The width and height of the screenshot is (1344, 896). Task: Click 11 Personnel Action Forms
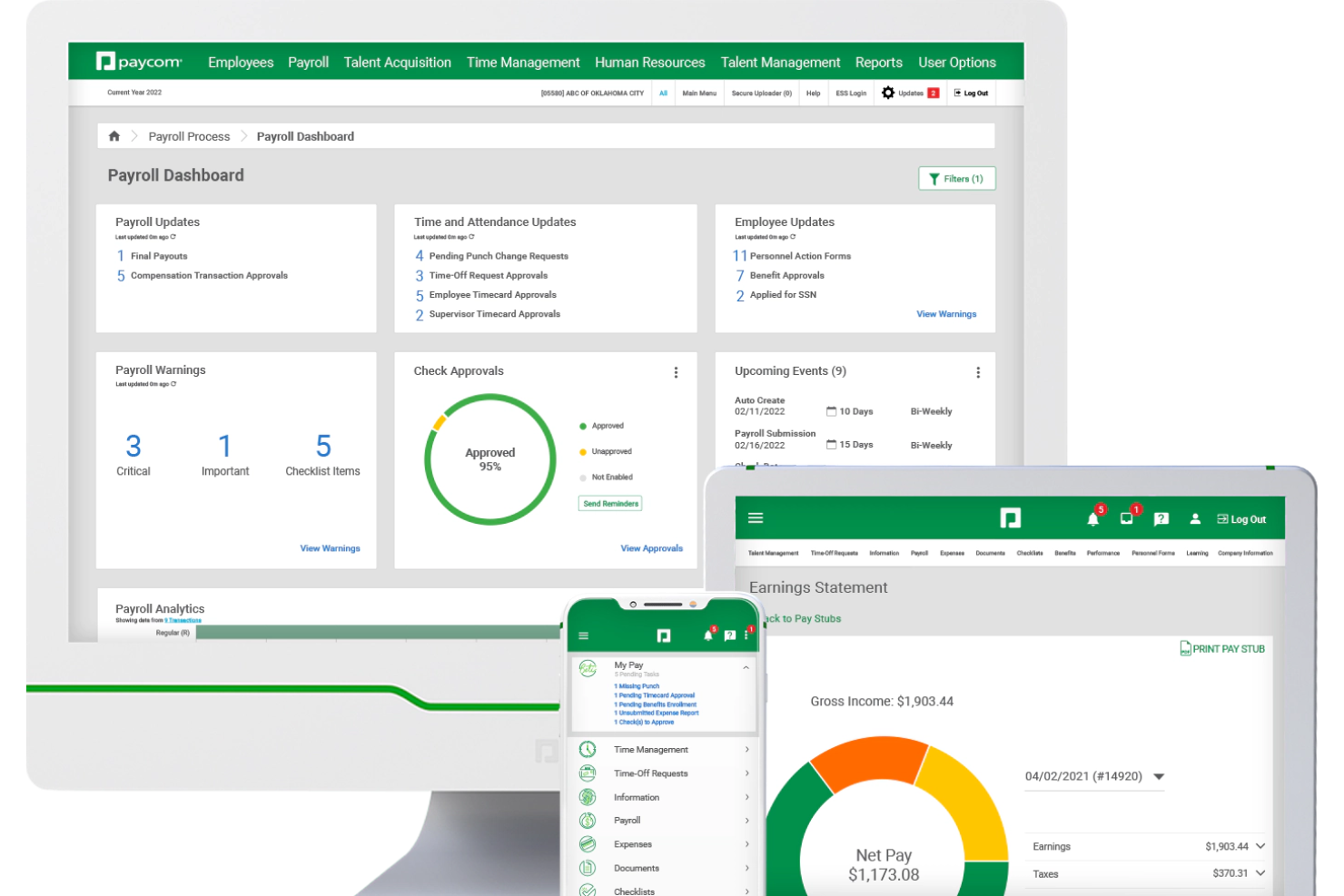[x=792, y=256]
